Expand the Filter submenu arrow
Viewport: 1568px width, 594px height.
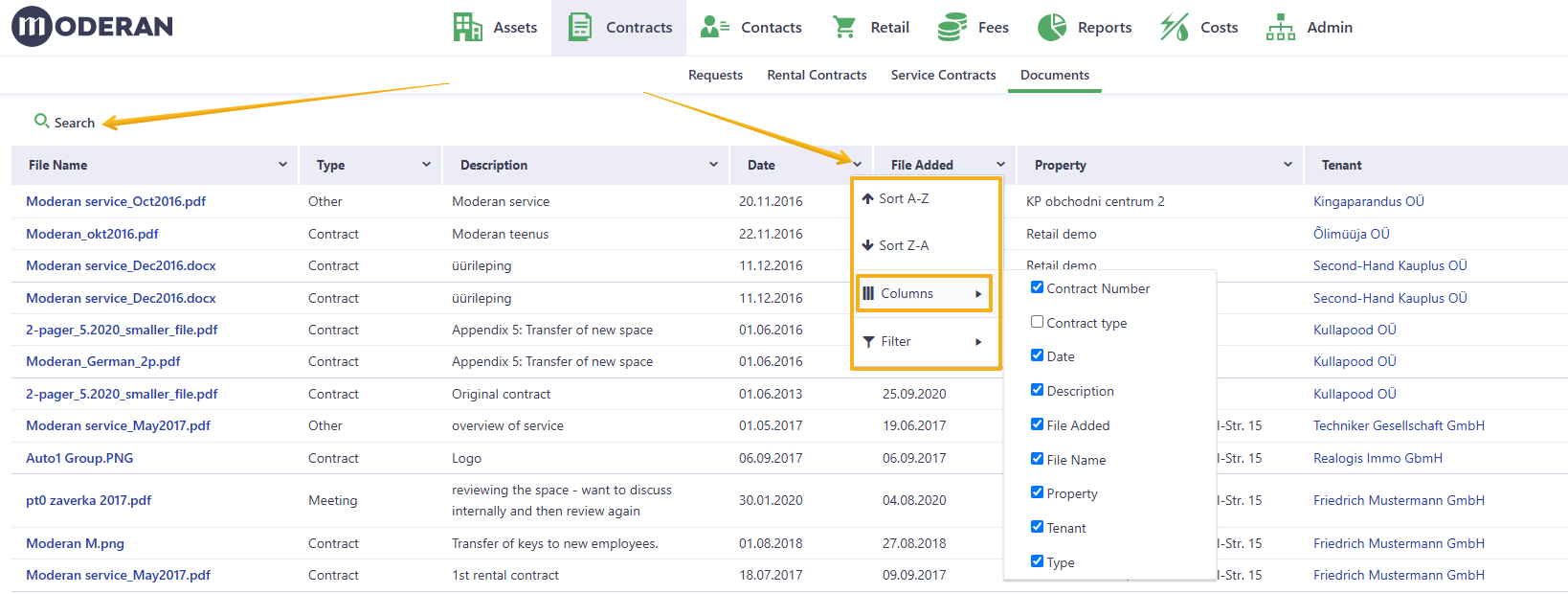point(978,342)
